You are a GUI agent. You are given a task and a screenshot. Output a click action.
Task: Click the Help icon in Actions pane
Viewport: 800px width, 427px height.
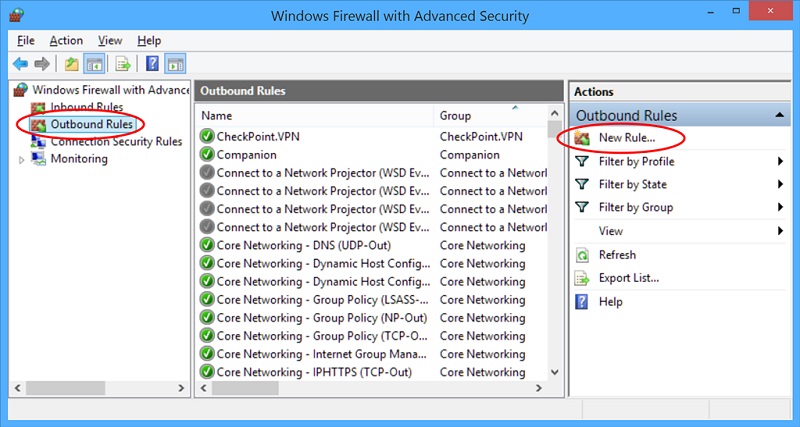point(582,302)
